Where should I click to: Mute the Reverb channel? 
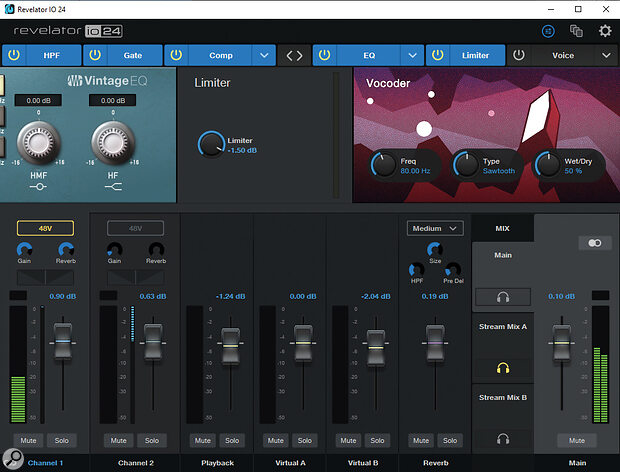pyautogui.click(x=421, y=440)
